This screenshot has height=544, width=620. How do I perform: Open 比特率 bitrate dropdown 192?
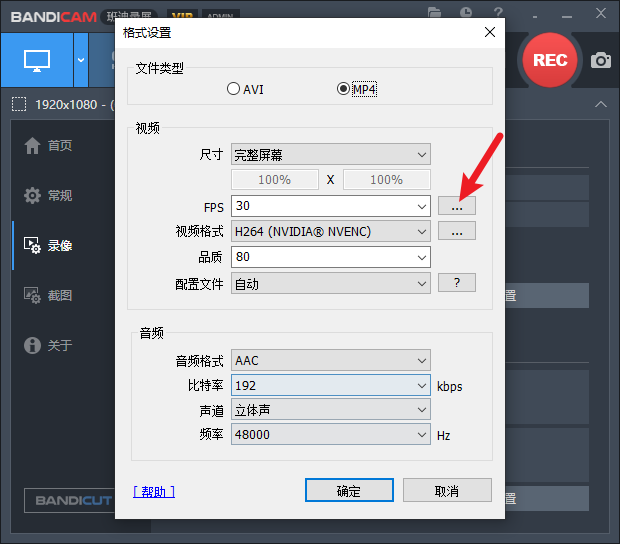(x=331, y=385)
